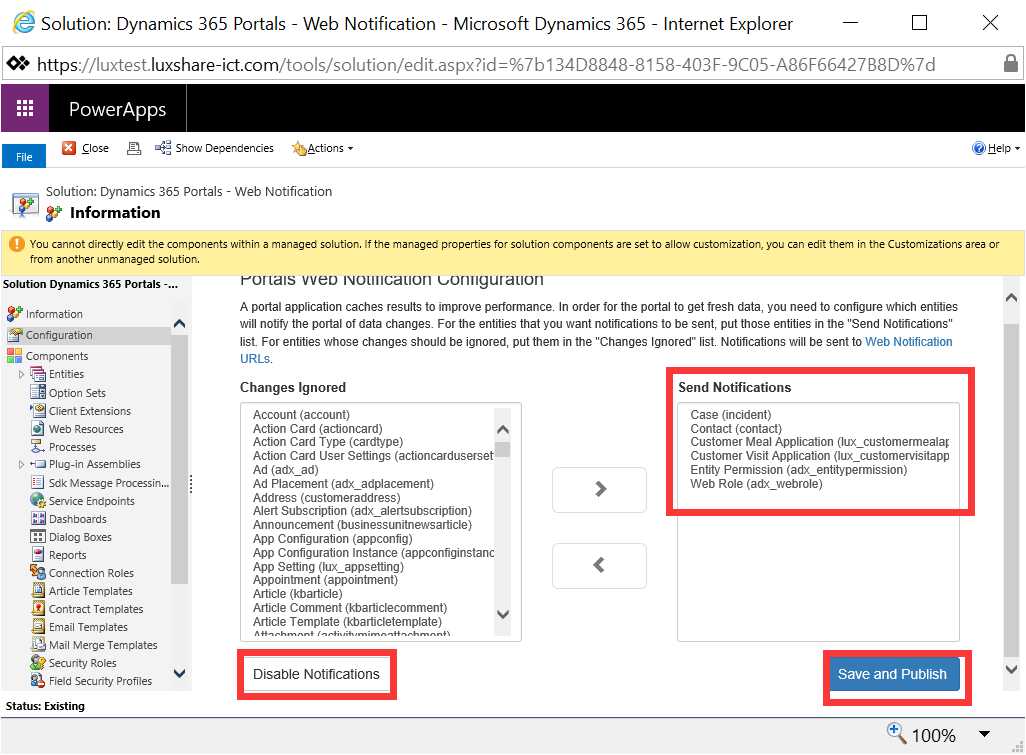1026x755 pixels.
Task: Click the Components icon in sidebar
Action: click(x=14, y=356)
